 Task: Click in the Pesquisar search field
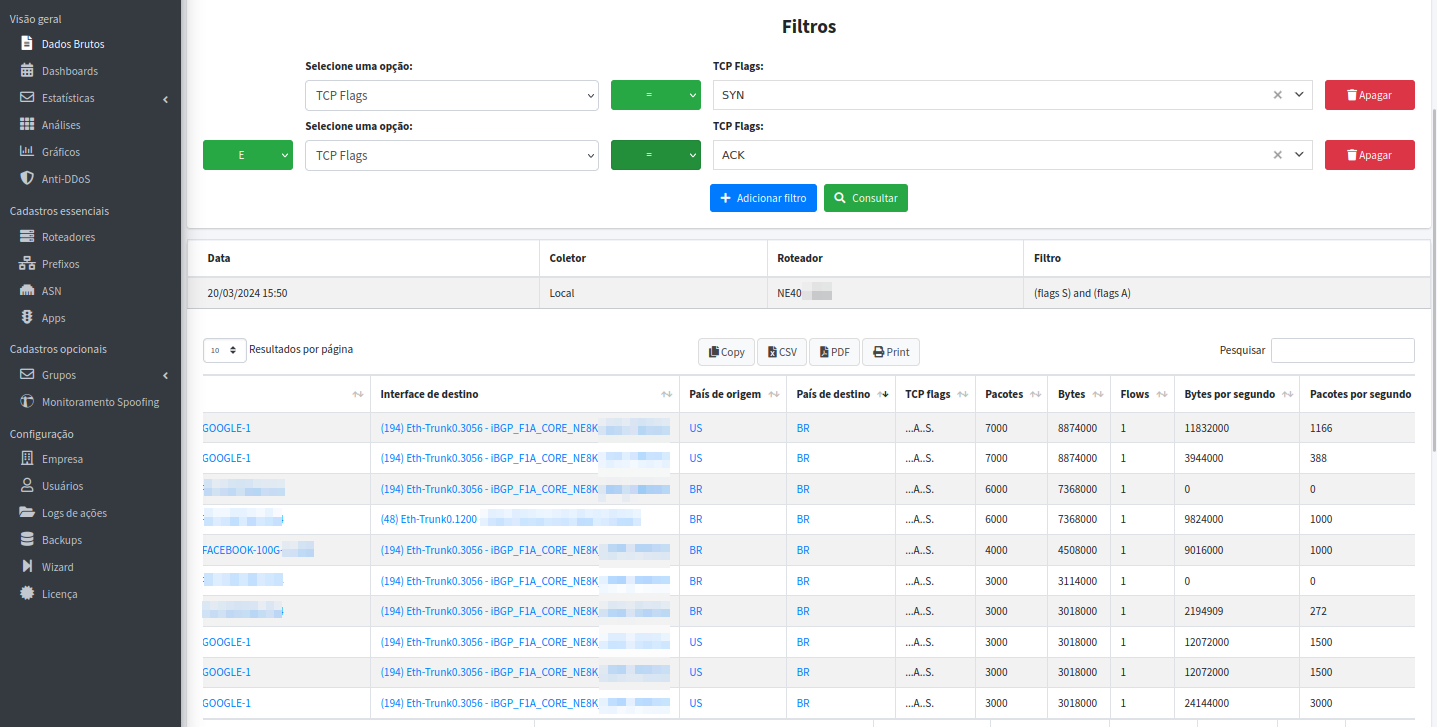click(1342, 350)
